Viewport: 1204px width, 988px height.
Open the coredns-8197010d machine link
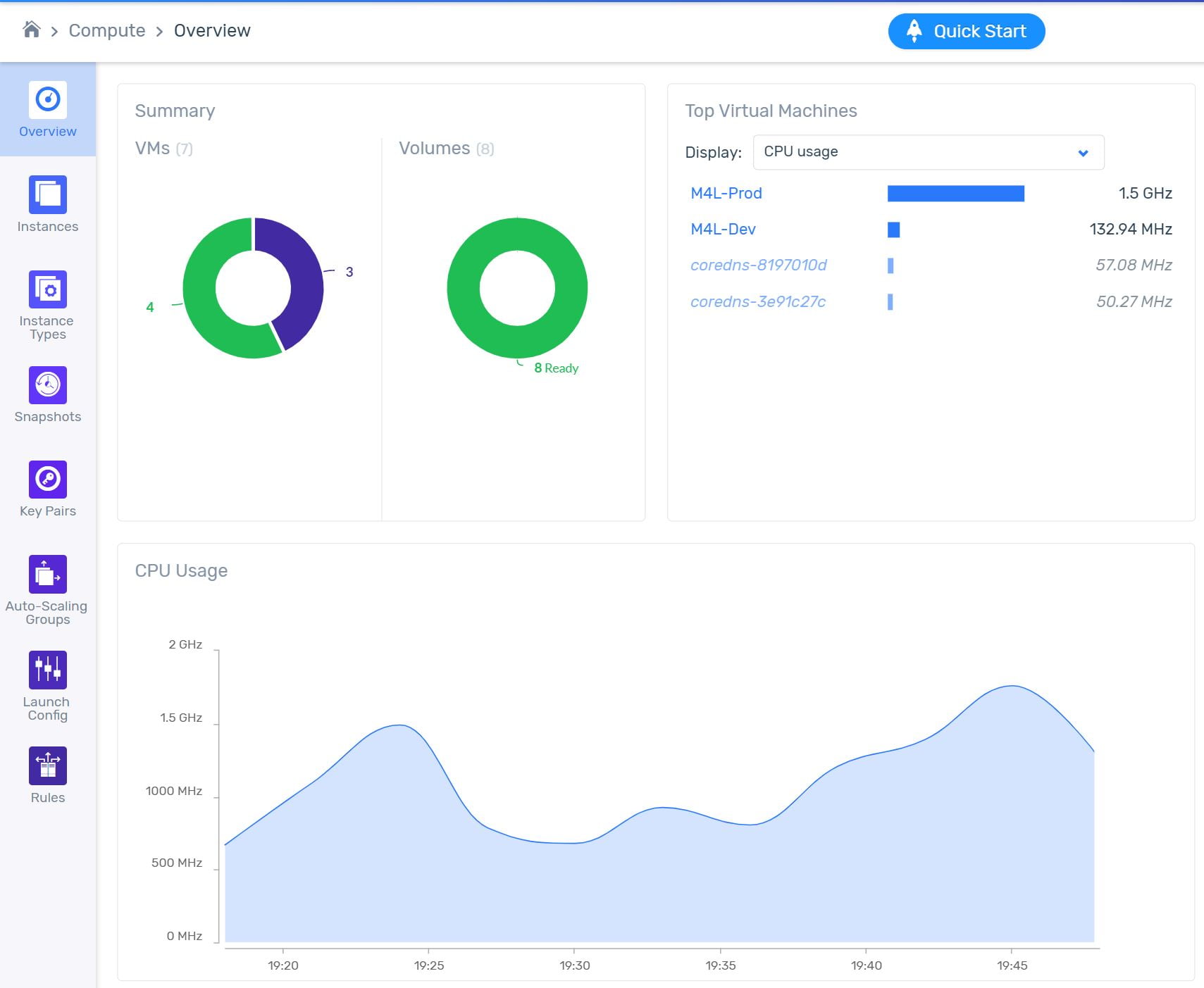758,265
